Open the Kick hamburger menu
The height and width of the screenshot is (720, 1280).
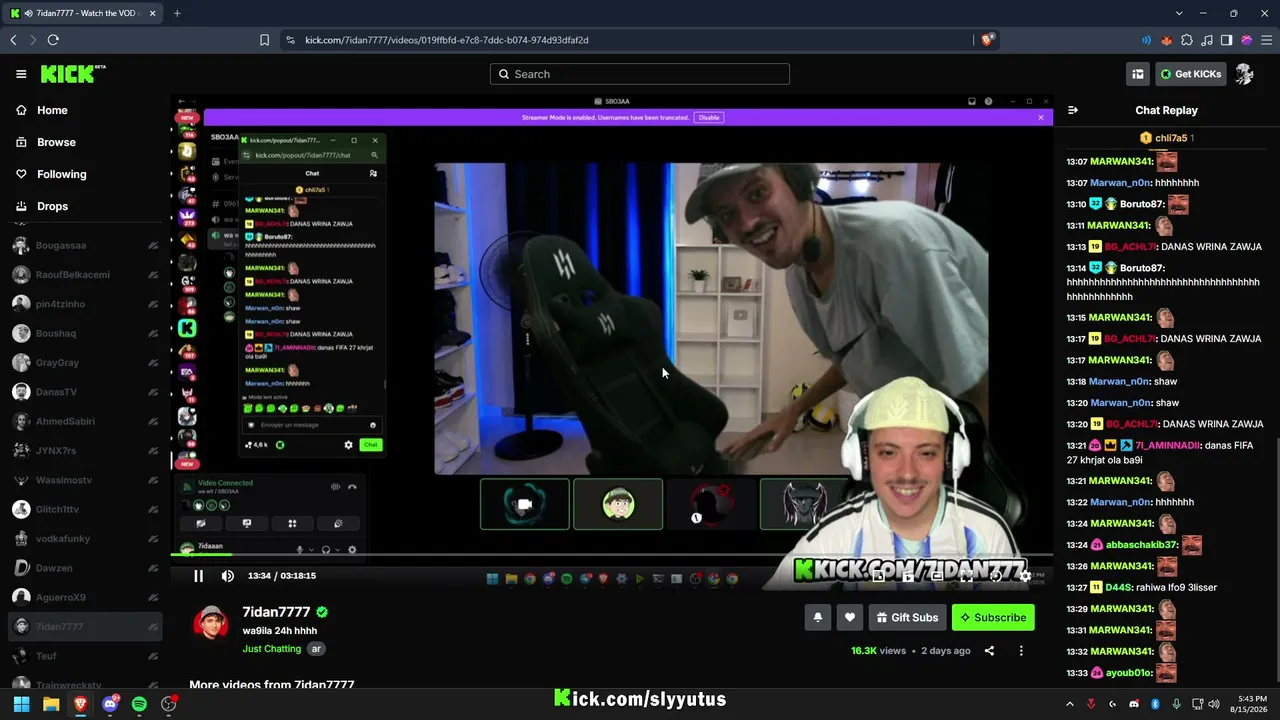21,74
